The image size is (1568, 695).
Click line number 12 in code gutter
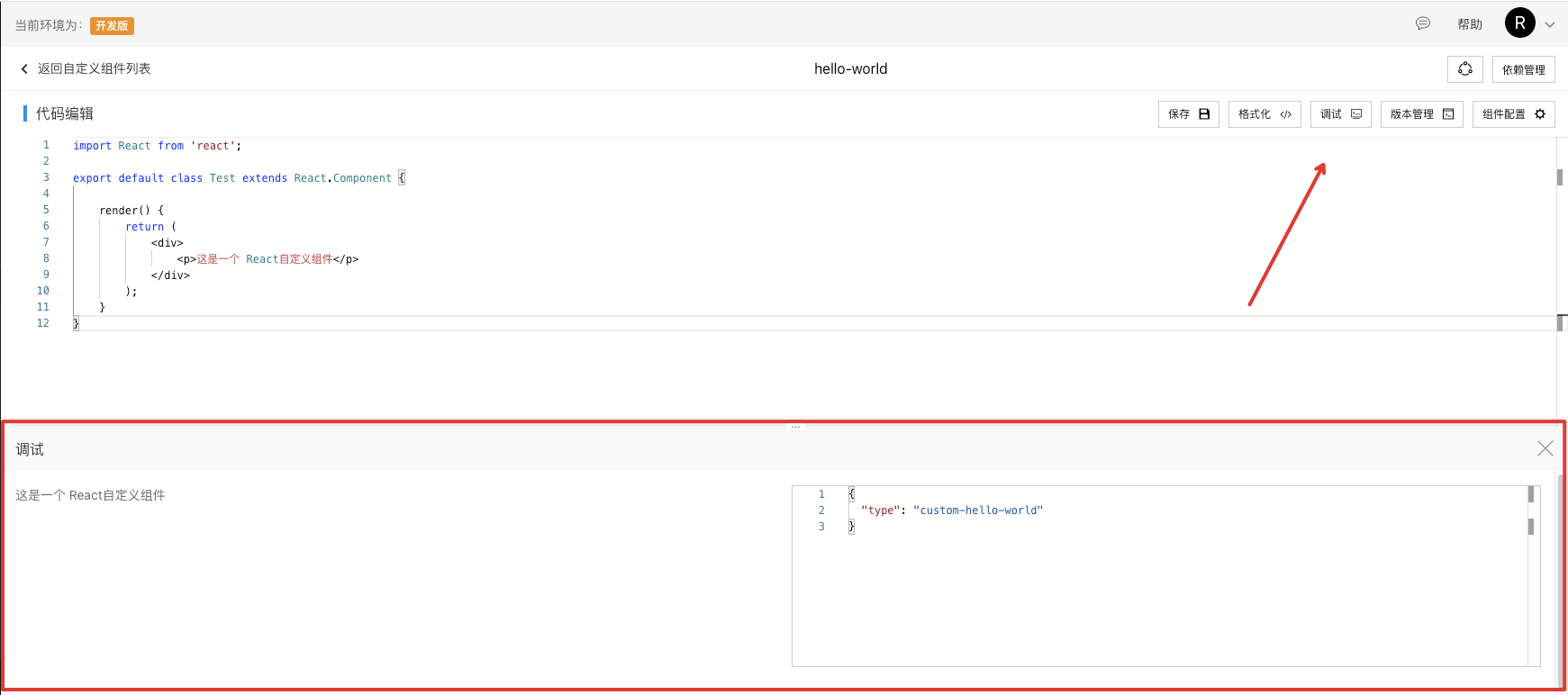43,323
